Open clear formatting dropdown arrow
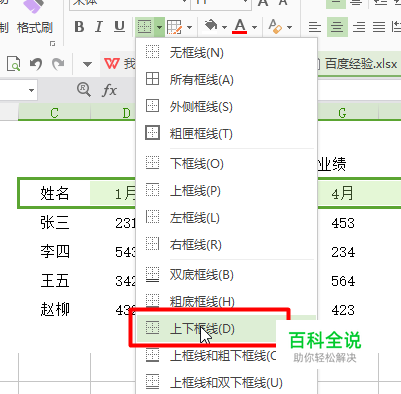 [x=289, y=27]
